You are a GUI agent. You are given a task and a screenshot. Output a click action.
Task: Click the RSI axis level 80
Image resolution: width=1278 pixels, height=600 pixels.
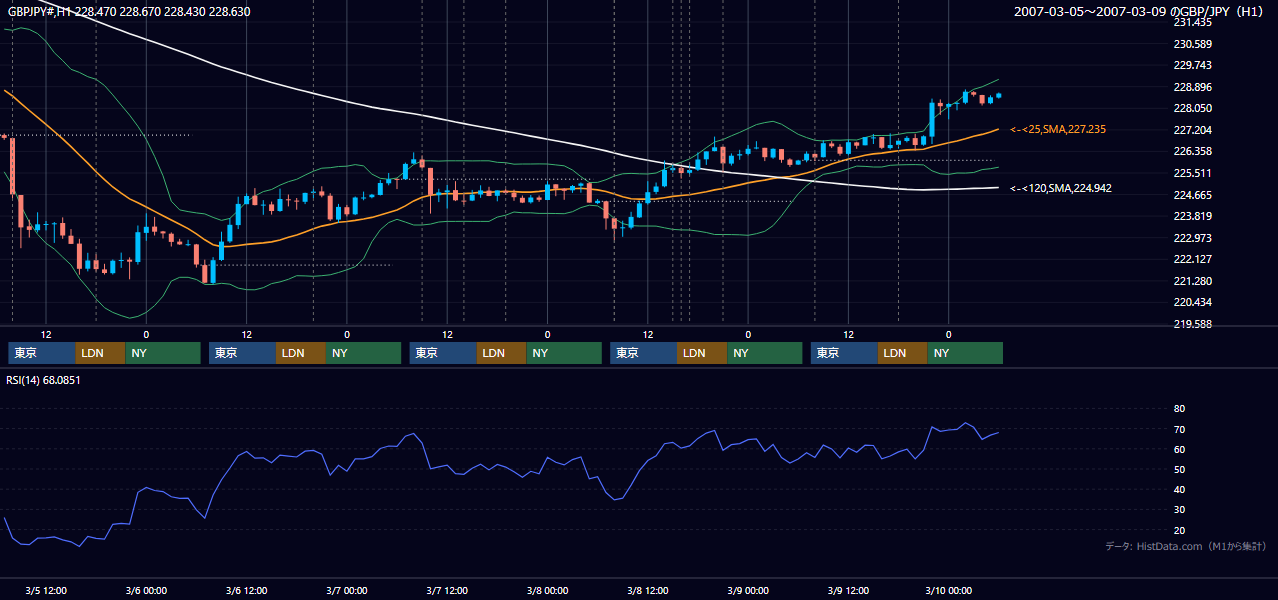tap(1179, 409)
